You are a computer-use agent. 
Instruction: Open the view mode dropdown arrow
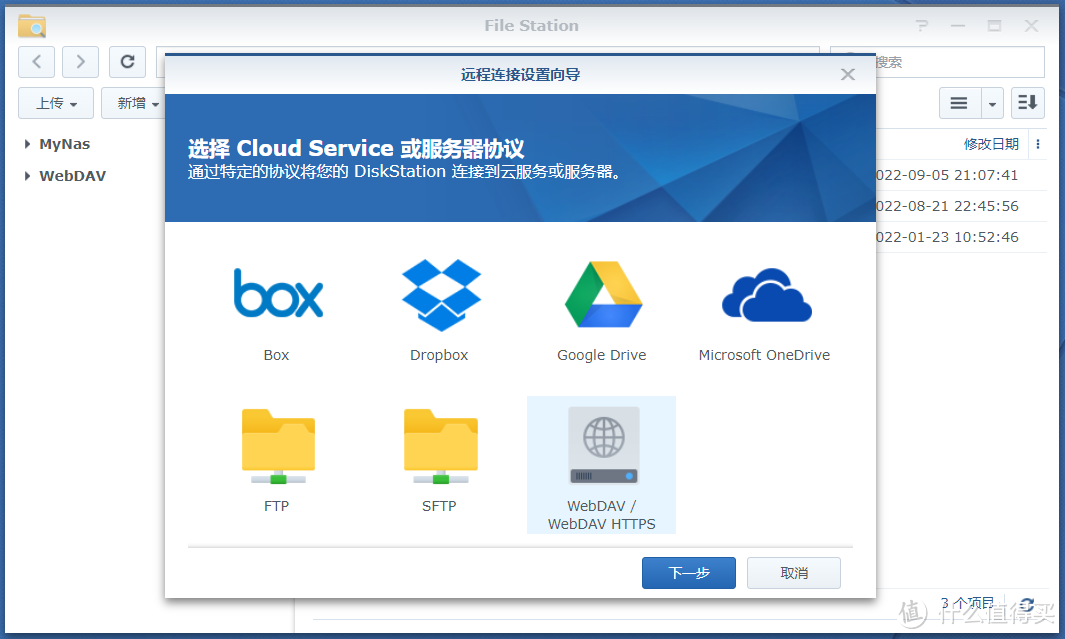pos(992,103)
